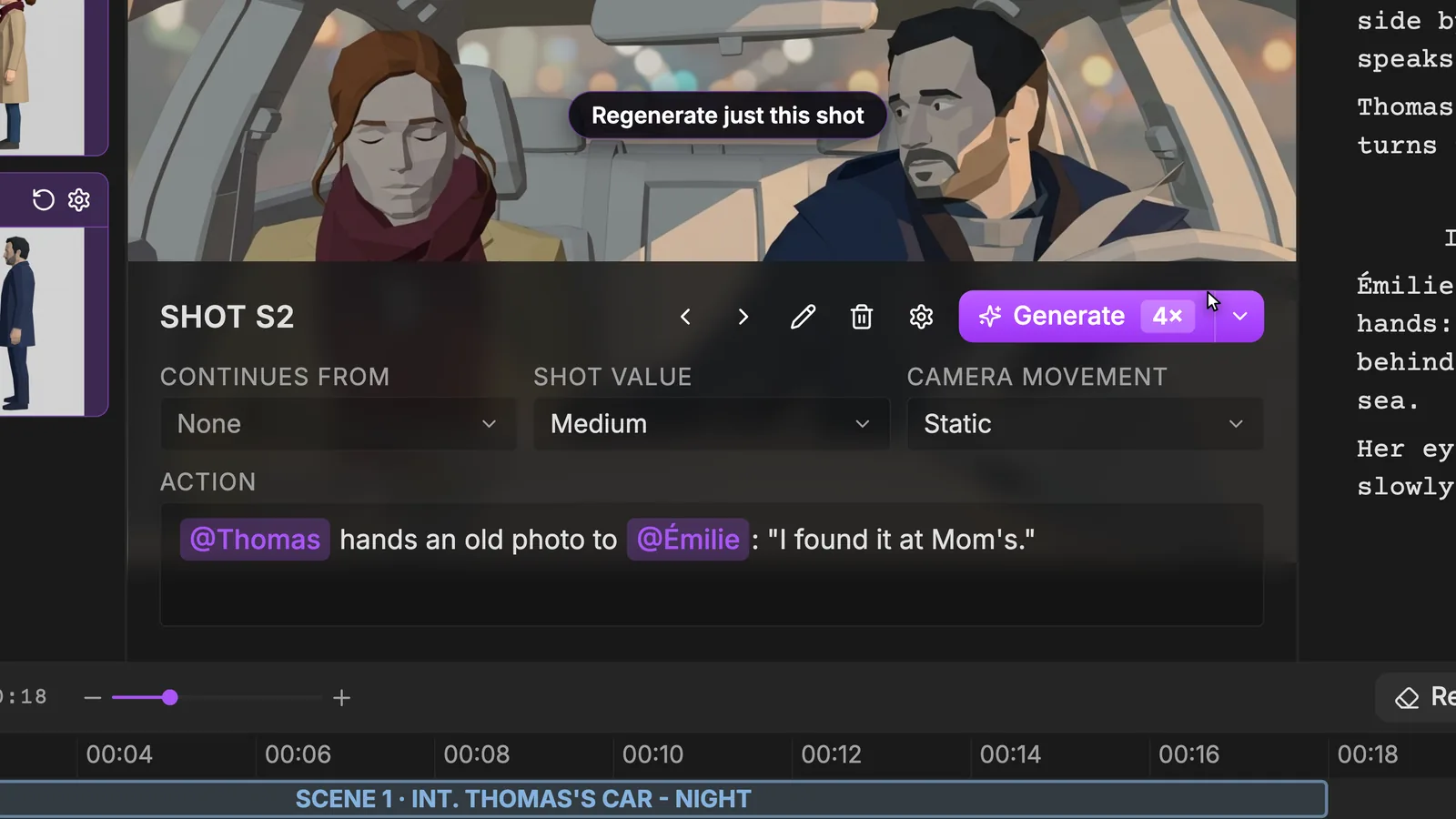Open shot S2 settings gear
This screenshot has height=819, width=1456.
921,317
